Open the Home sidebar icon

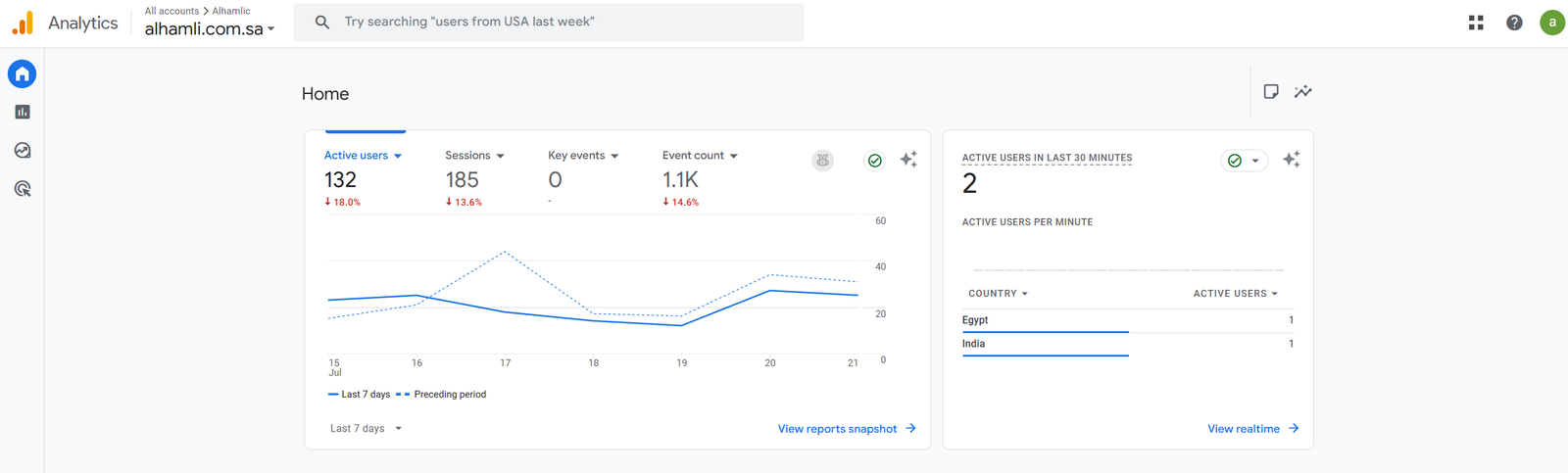(x=22, y=73)
